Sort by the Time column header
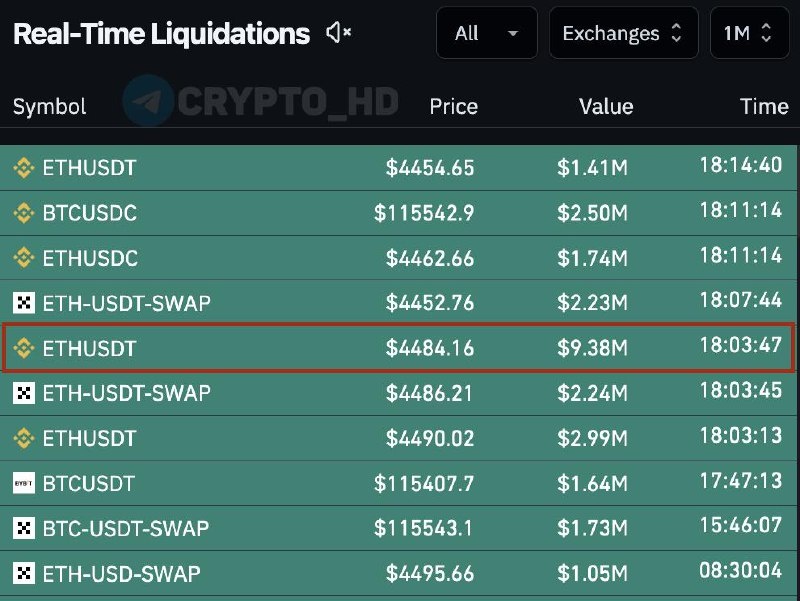The image size is (800, 601). coord(764,106)
